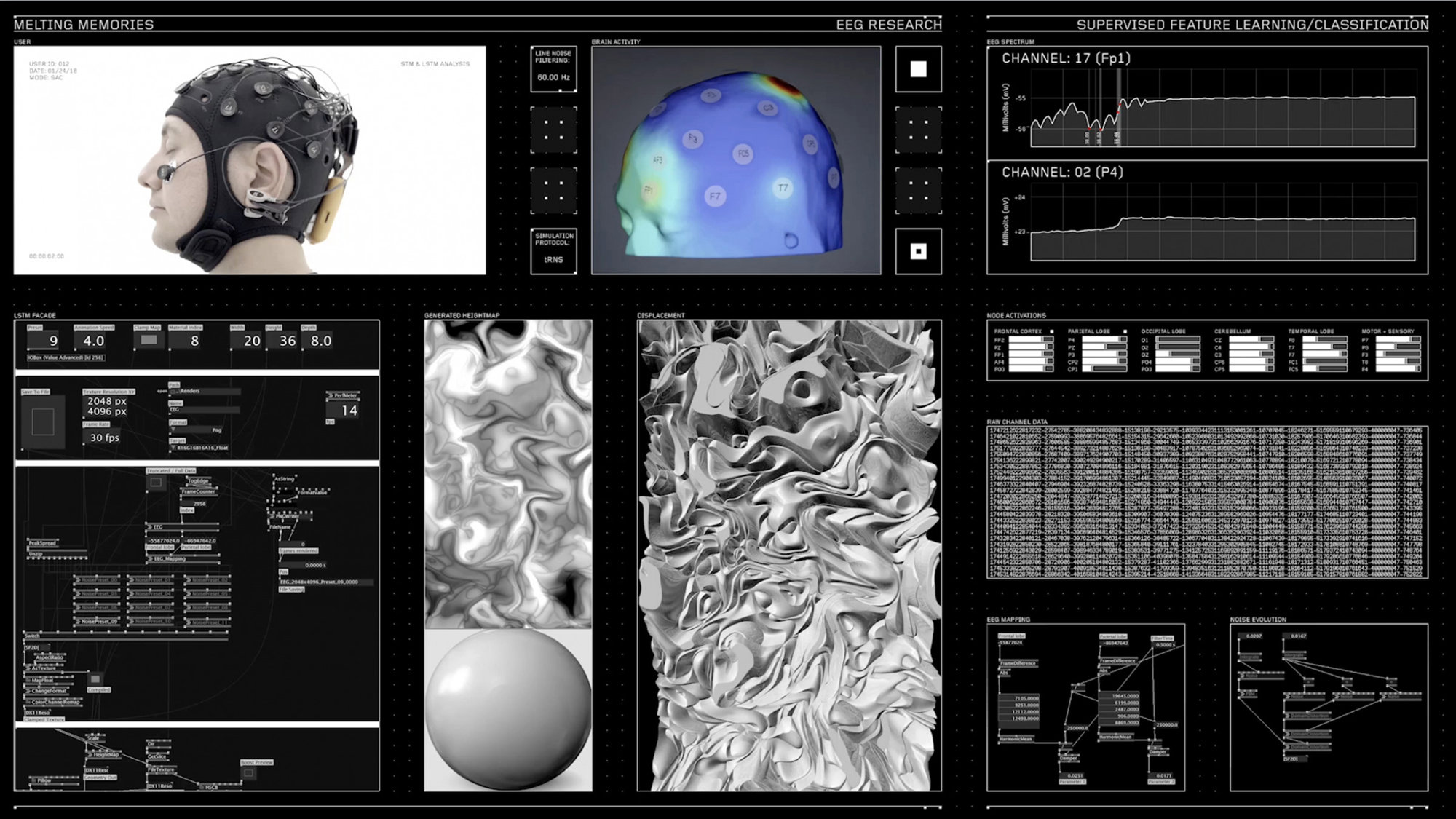This screenshot has width=1456, height=819.
Task: Click the generated heightmap sphere preview
Action: click(x=507, y=710)
